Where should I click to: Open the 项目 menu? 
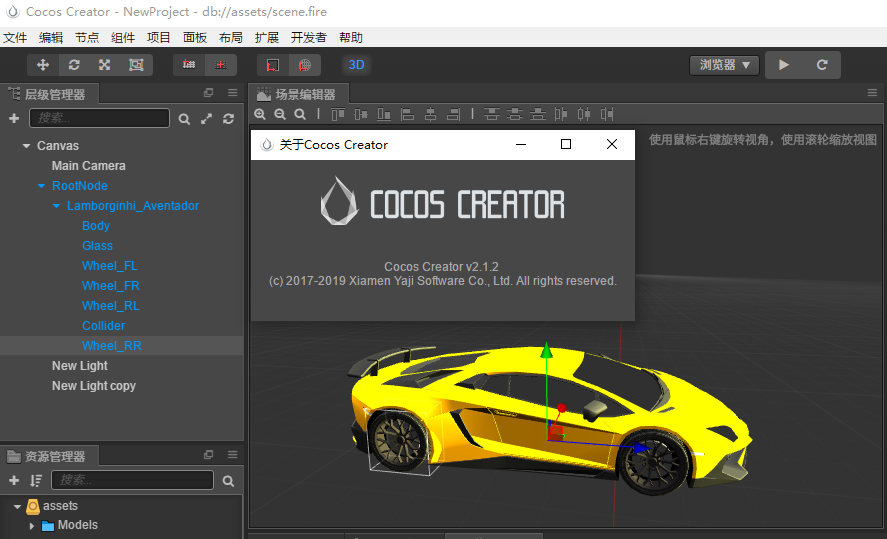pos(159,38)
